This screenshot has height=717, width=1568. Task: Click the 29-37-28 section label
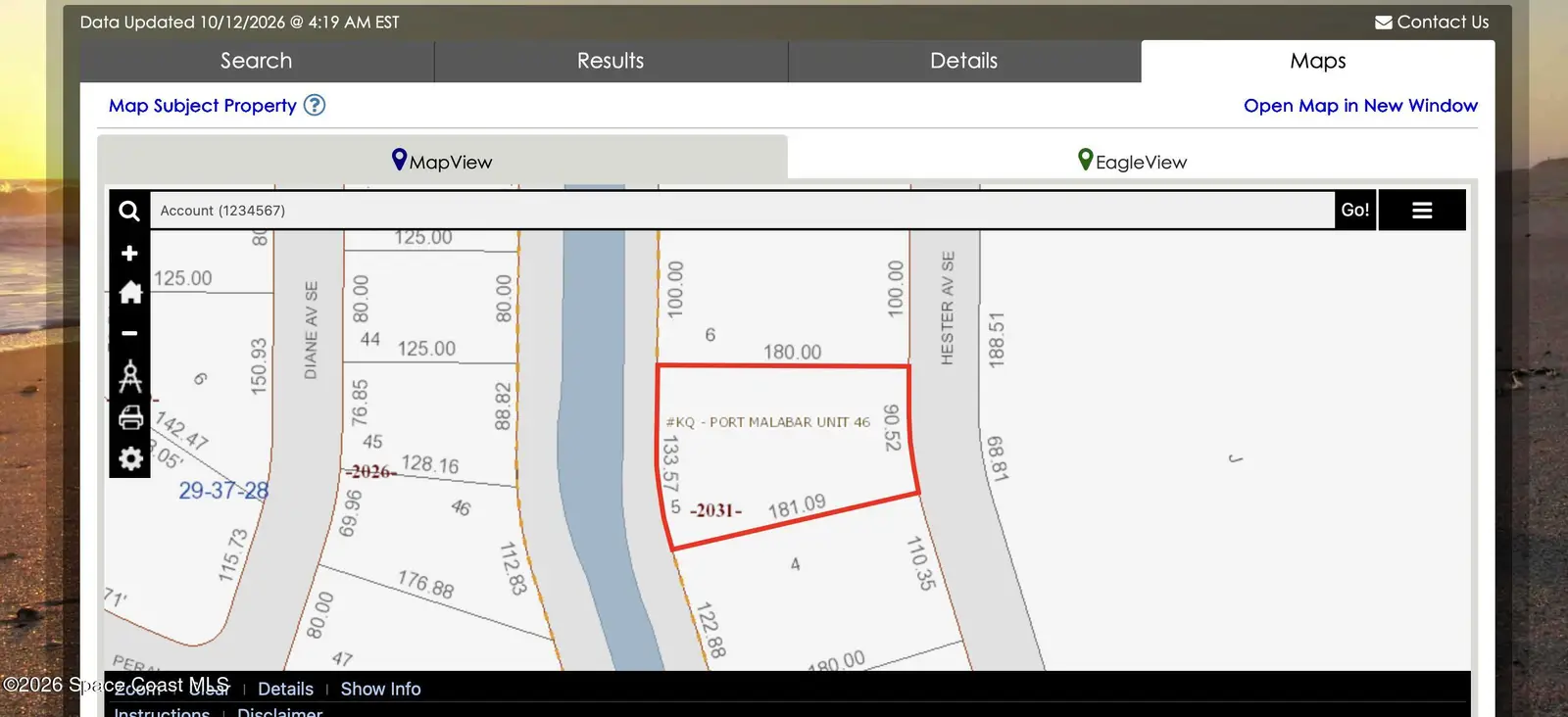click(x=223, y=491)
